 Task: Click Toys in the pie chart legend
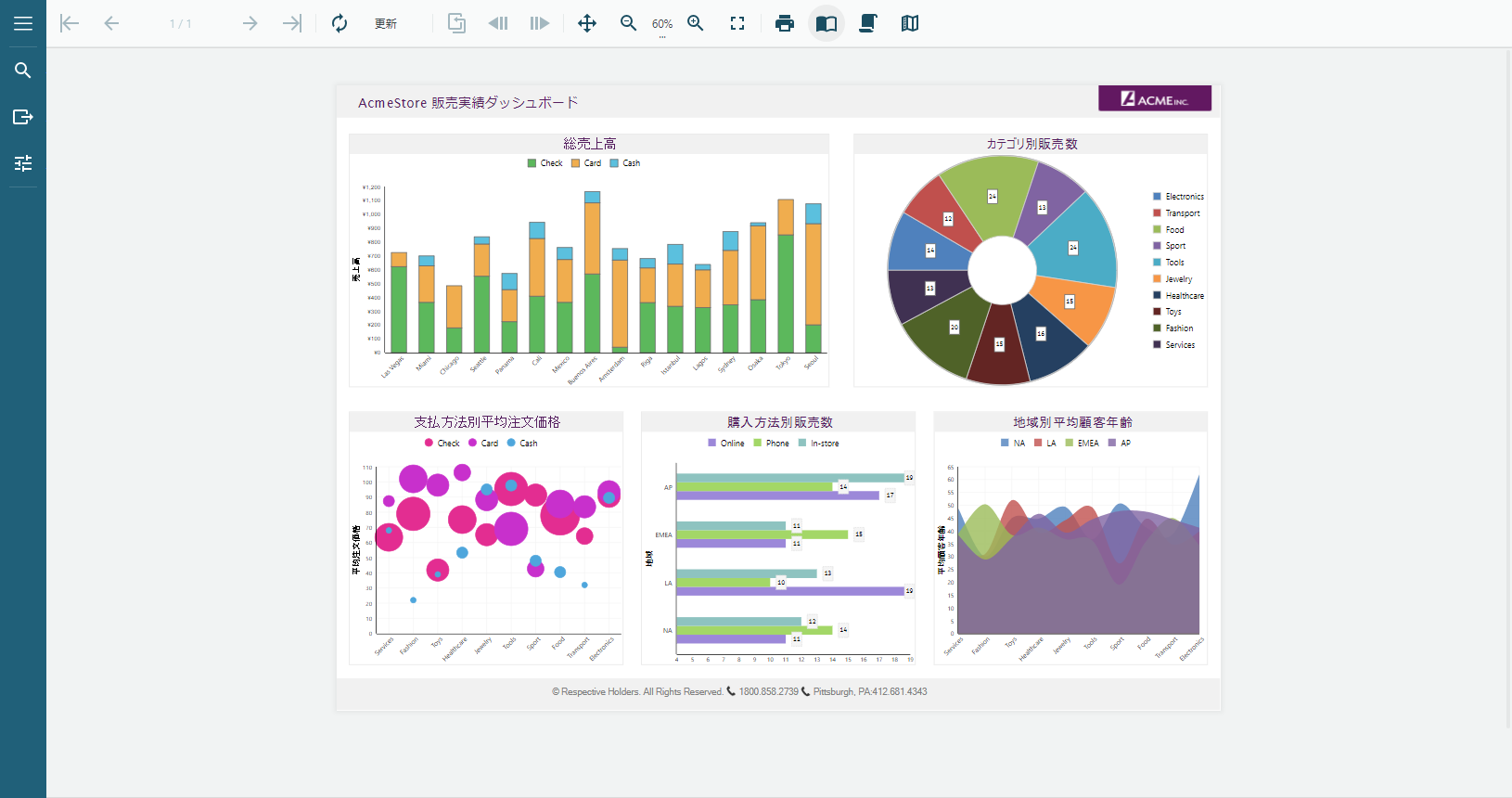point(1173,312)
